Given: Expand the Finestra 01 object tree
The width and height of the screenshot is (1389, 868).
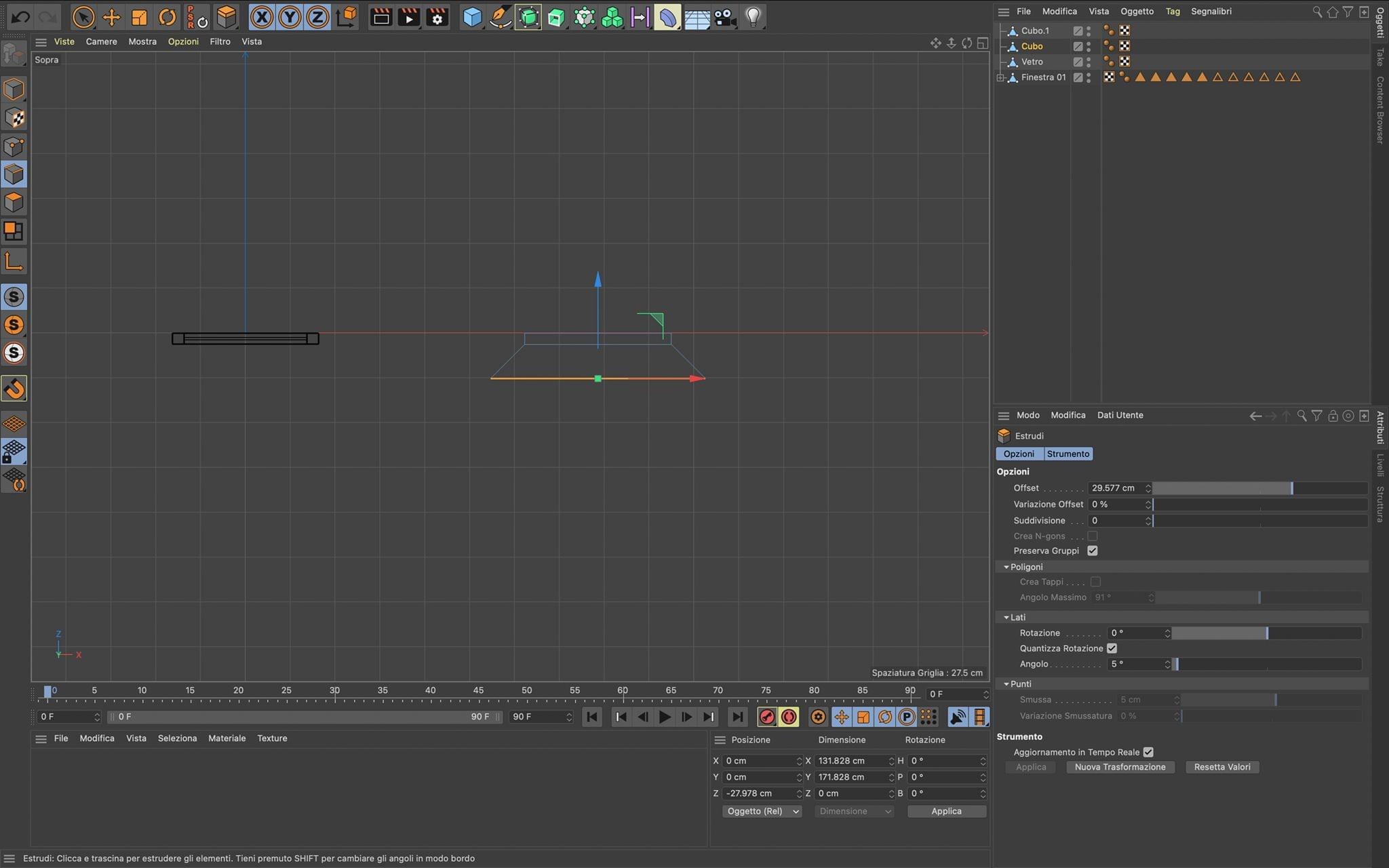Looking at the screenshot, I should click(1000, 77).
